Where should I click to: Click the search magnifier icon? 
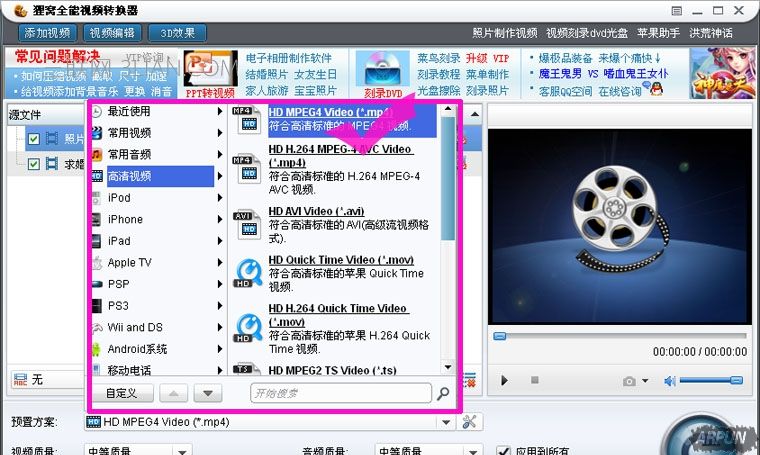(x=443, y=393)
